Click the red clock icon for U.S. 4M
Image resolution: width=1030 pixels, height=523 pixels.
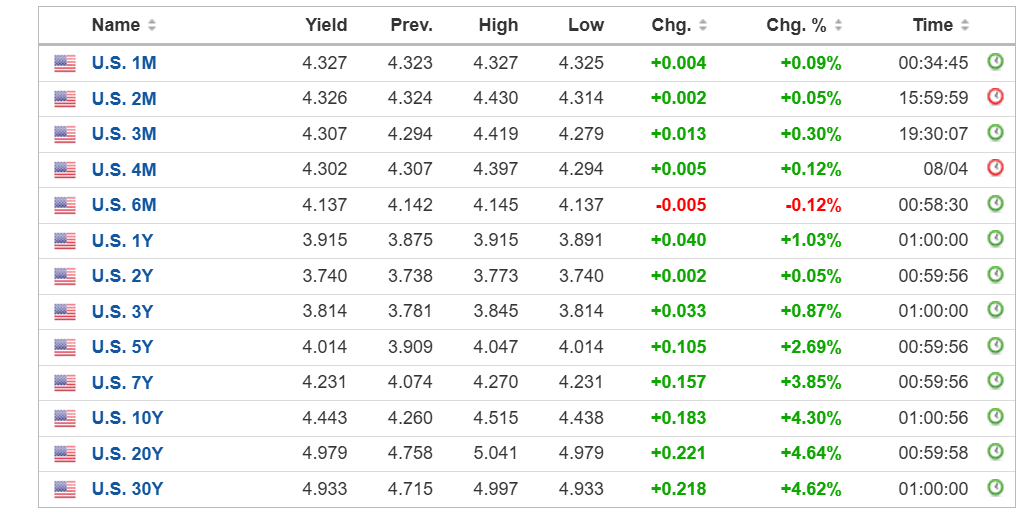pyautogui.click(x=995, y=168)
